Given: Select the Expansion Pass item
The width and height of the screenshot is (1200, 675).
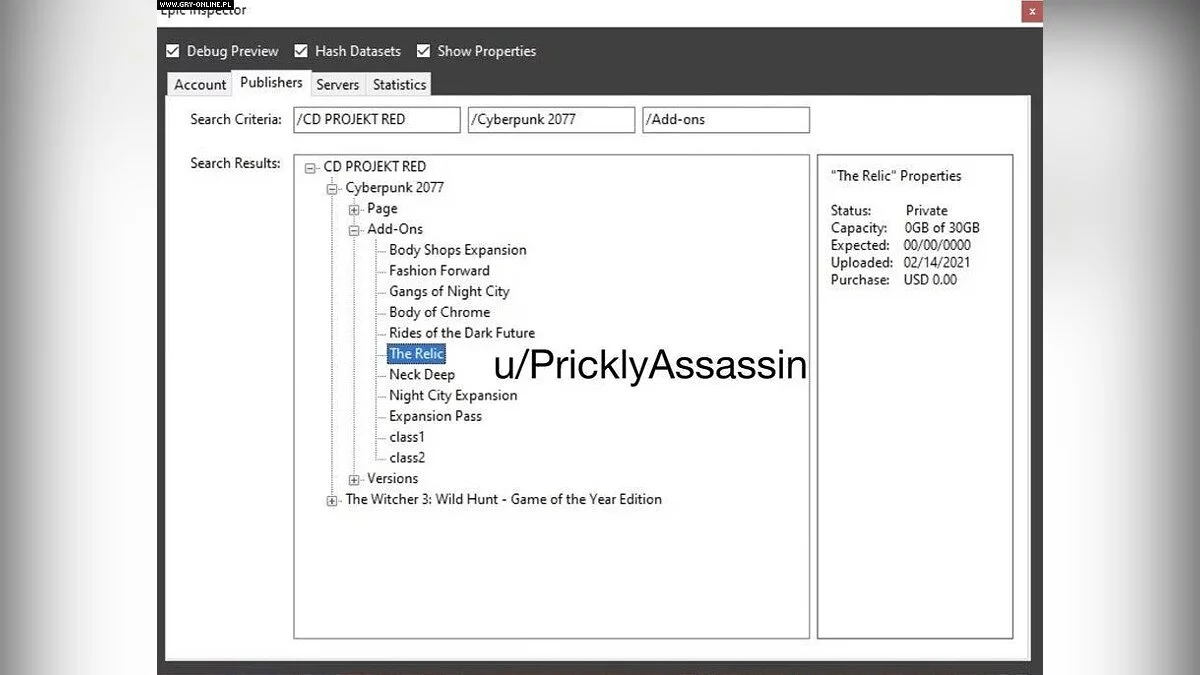Looking at the screenshot, I should tap(435, 417).
